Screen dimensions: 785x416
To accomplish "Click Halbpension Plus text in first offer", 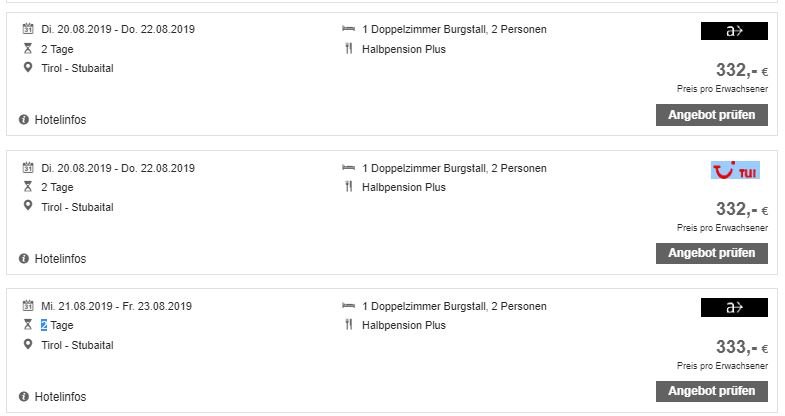I will (x=404, y=49).
